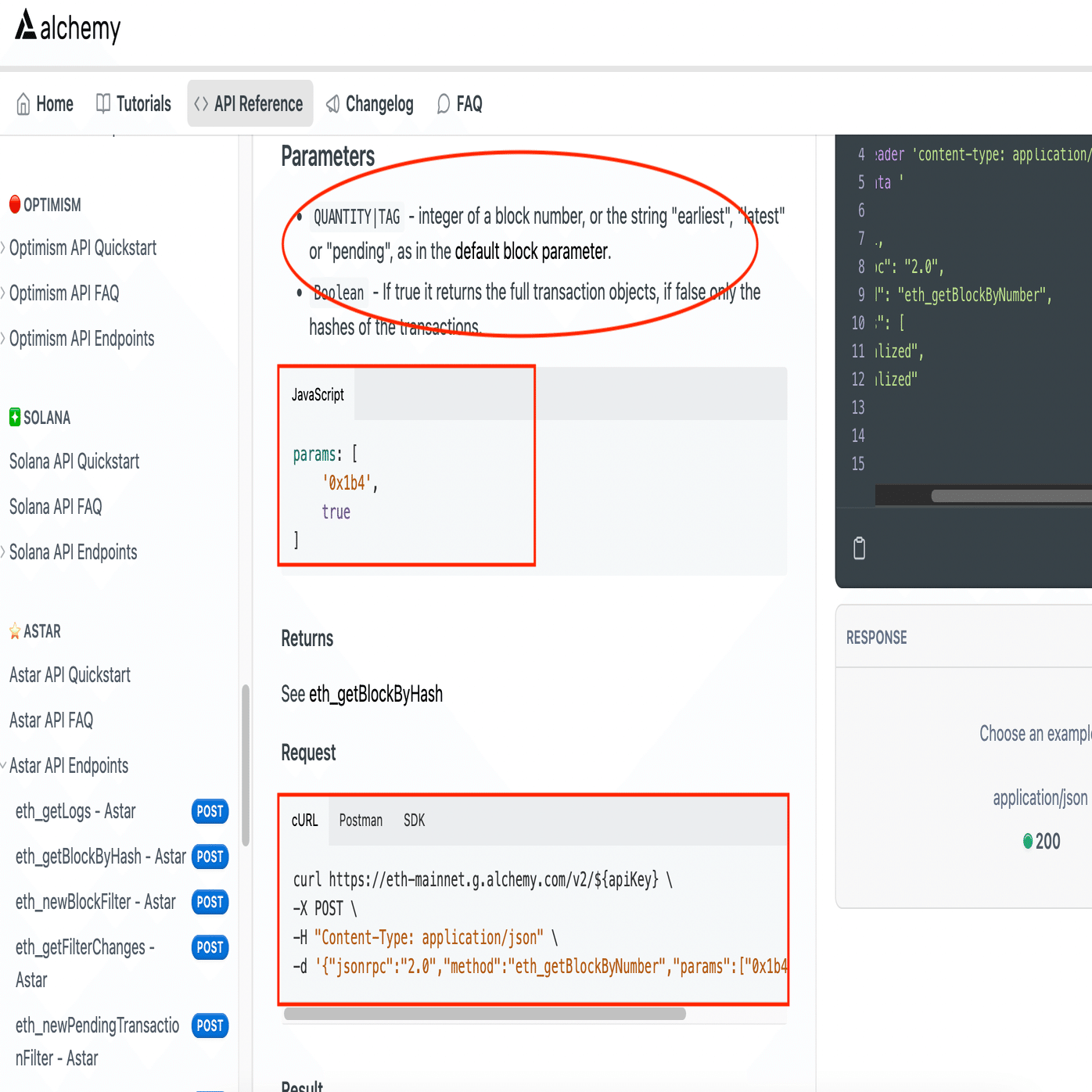
Task: Open Changelog via the megaphone icon
Action: point(332,104)
